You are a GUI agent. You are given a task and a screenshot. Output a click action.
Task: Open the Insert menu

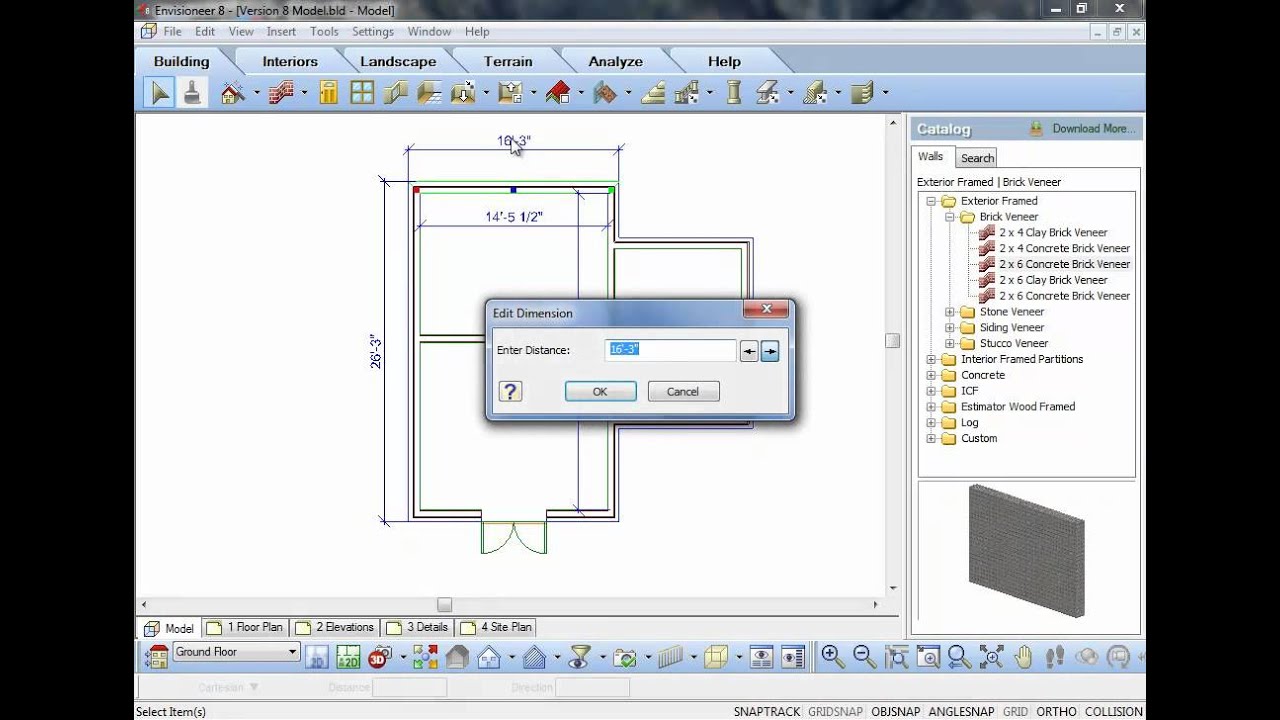tap(281, 32)
